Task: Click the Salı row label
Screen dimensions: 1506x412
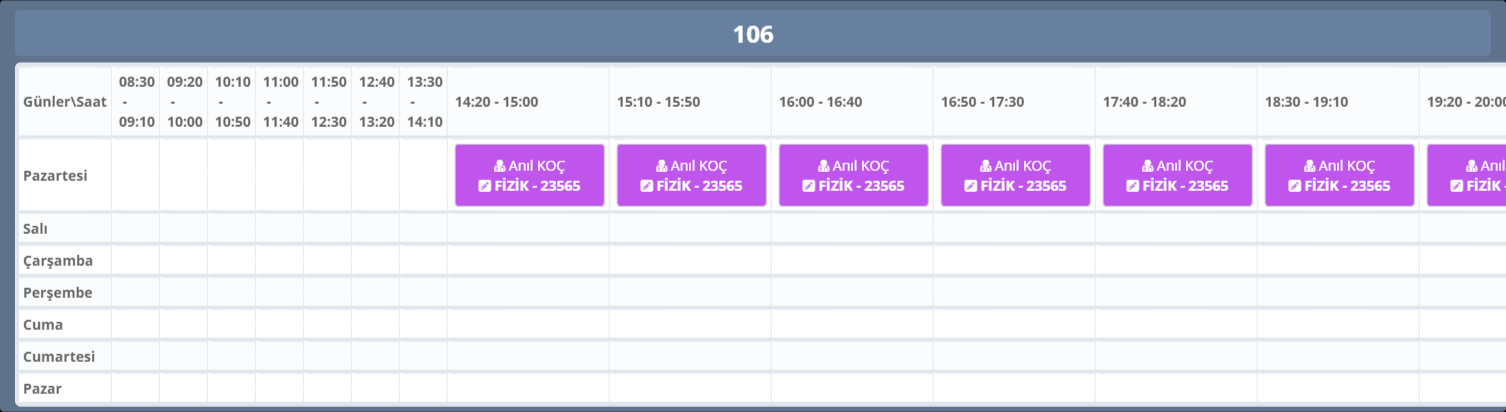Action: coord(37,229)
